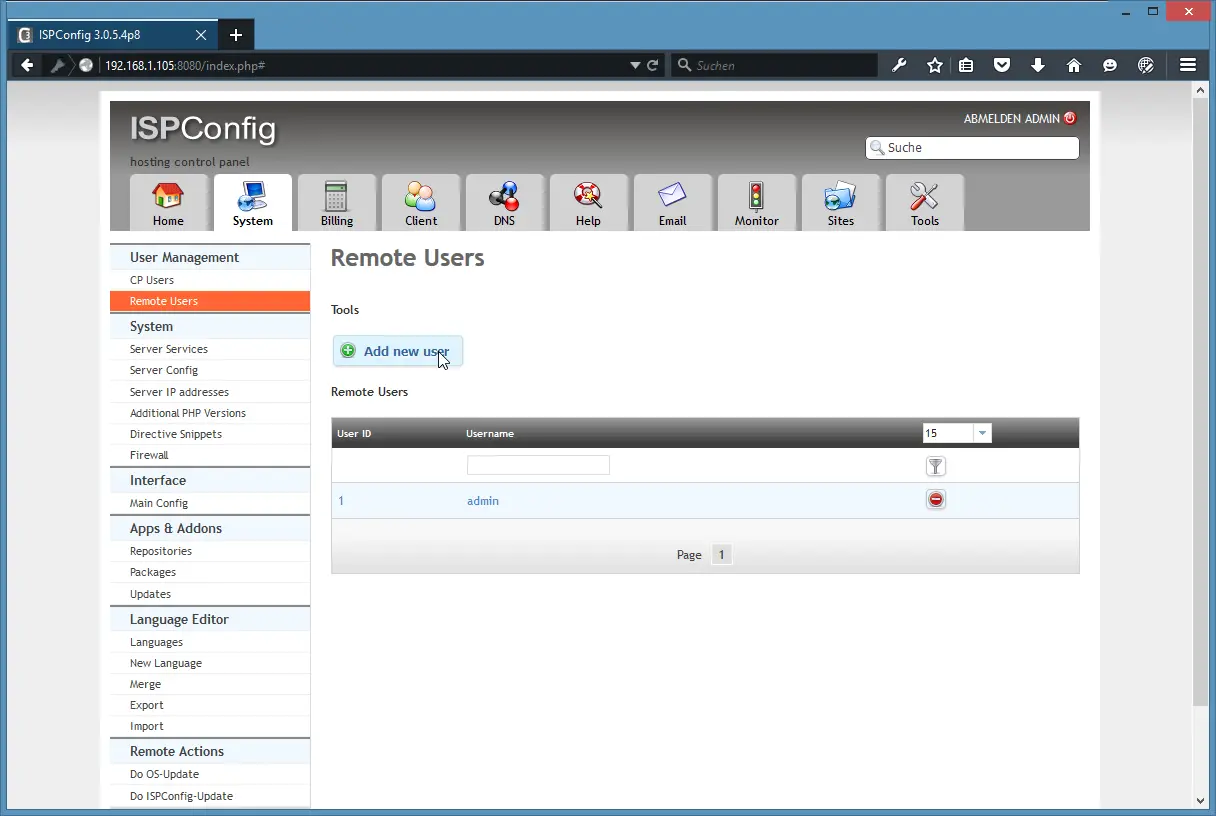
Task: Select Remote Users in the sidebar
Action: click(x=210, y=301)
